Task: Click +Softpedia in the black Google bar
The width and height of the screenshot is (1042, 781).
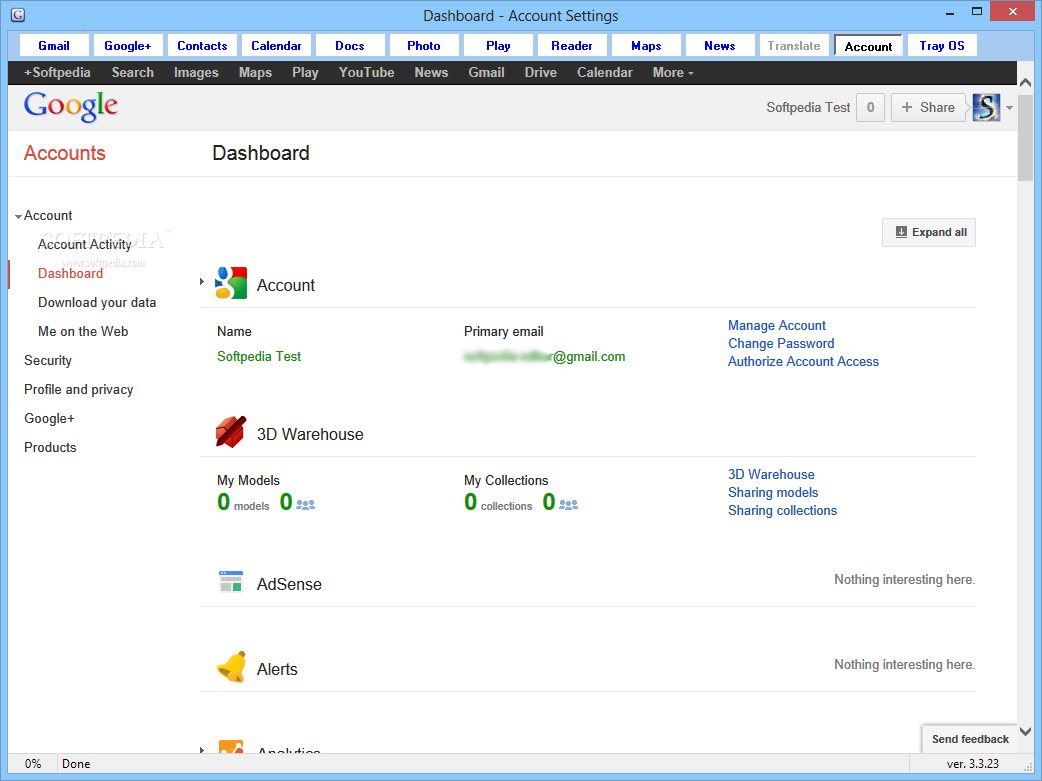Action: 57,72
